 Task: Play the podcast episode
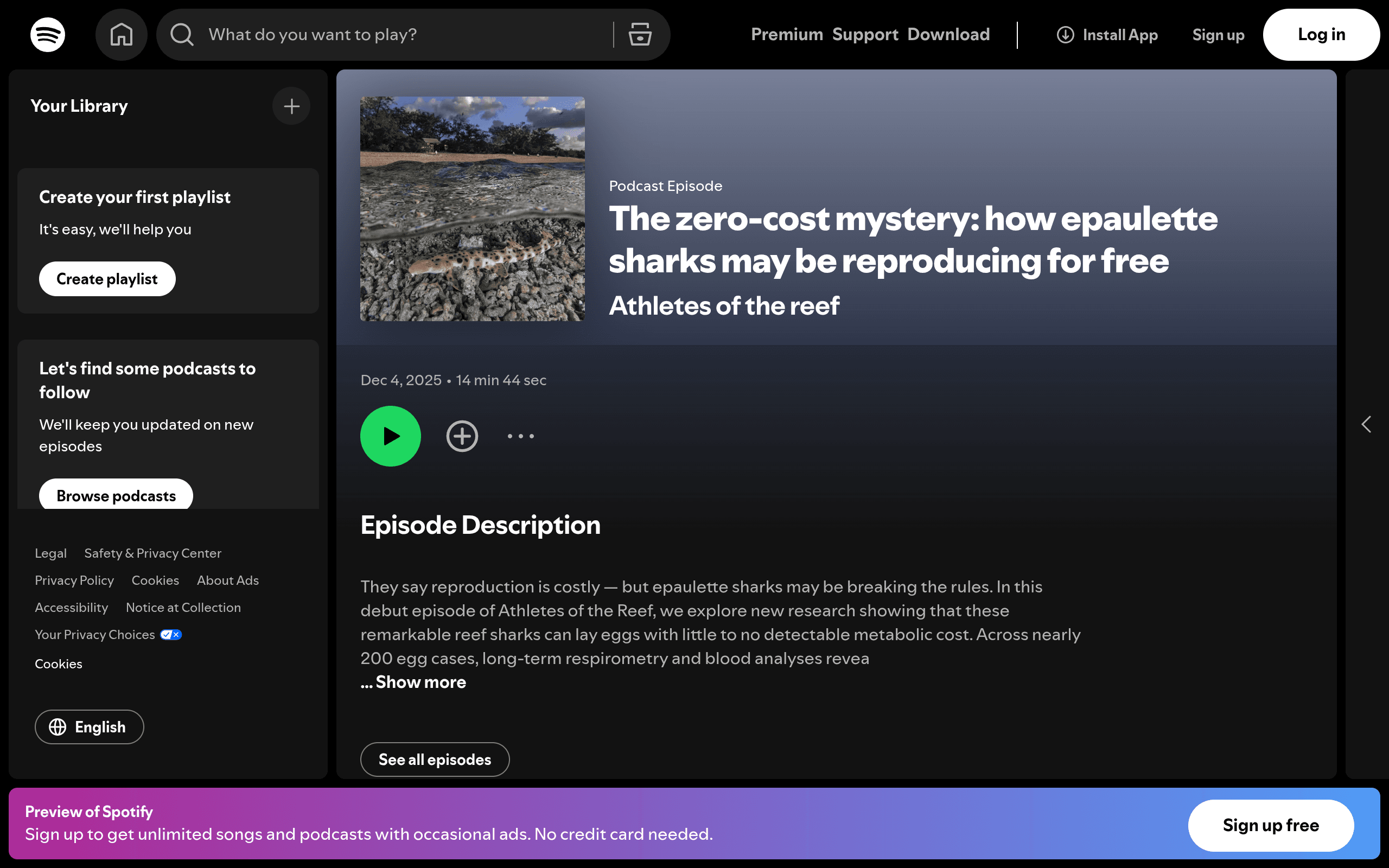pos(390,436)
